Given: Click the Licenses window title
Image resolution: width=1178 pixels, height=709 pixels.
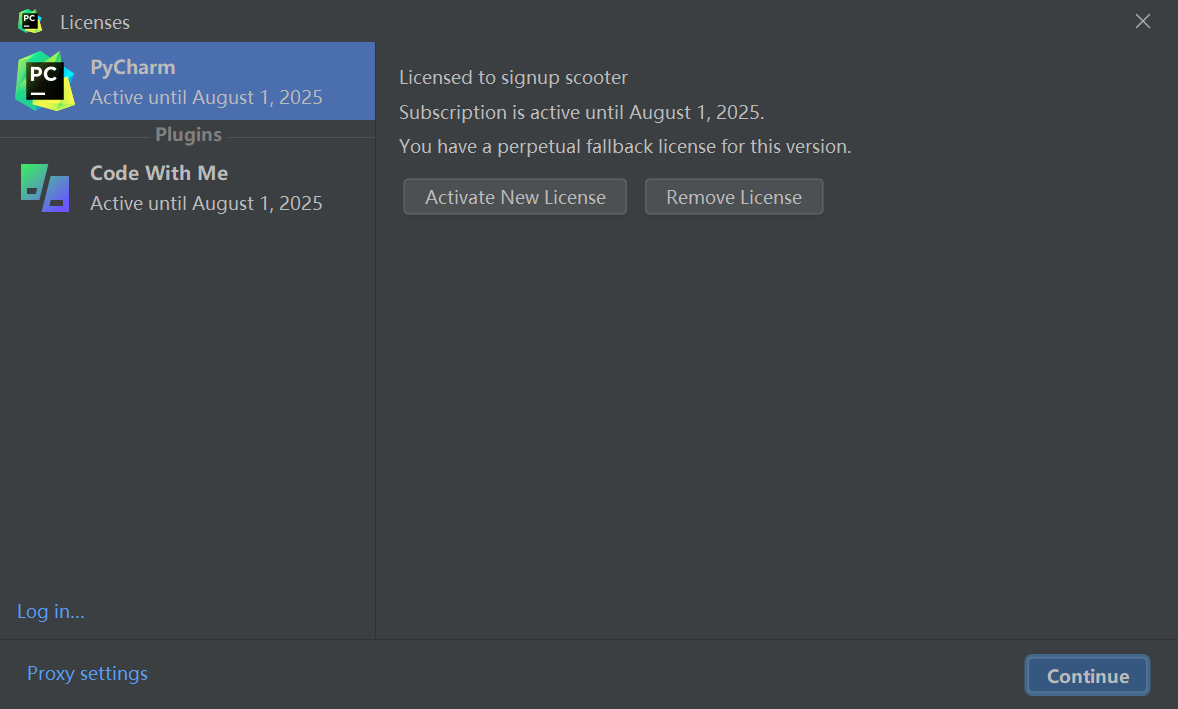Looking at the screenshot, I should [x=95, y=23].
